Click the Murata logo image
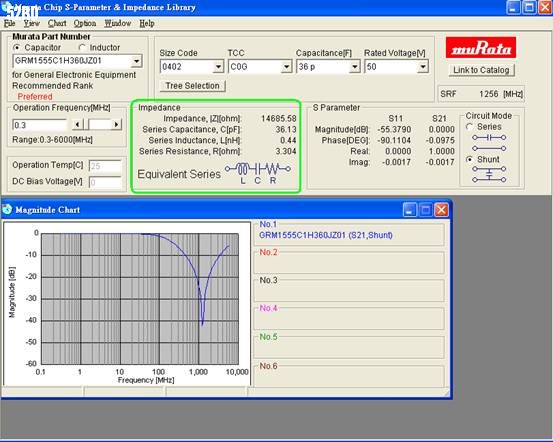 point(480,48)
